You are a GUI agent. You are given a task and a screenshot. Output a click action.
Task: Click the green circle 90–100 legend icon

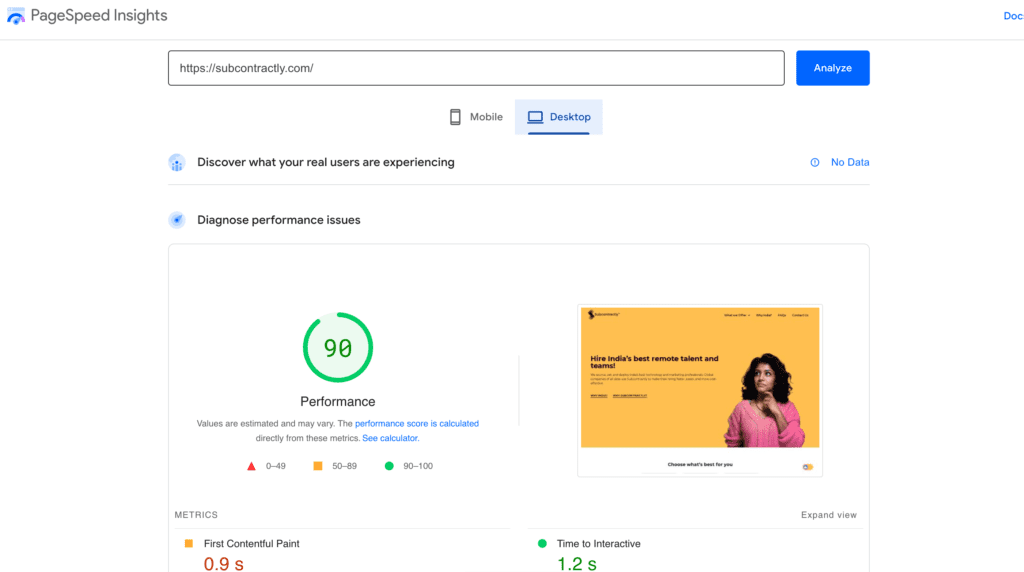(389, 466)
